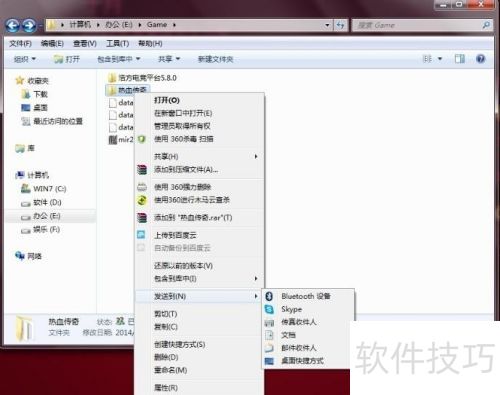Click the 文档 icon in send-to submenu
Viewport: 500px width, 395px height.
(269, 335)
